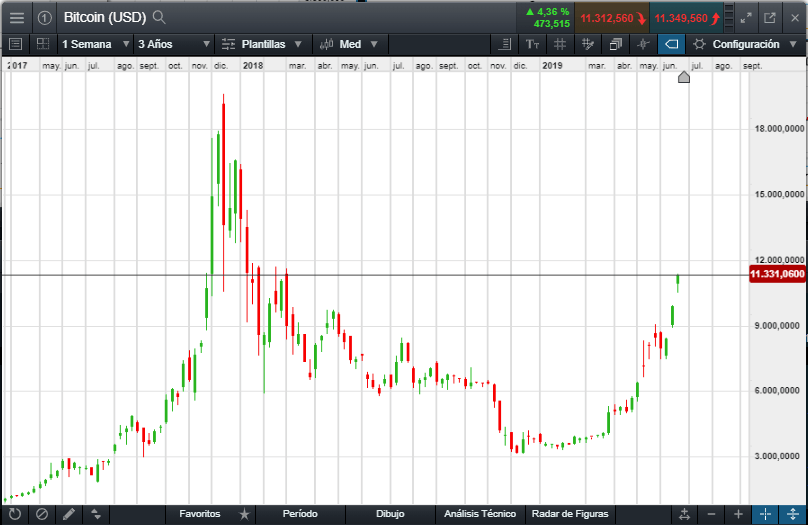Click the clear drawings prohibition icon

pos(42,514)
